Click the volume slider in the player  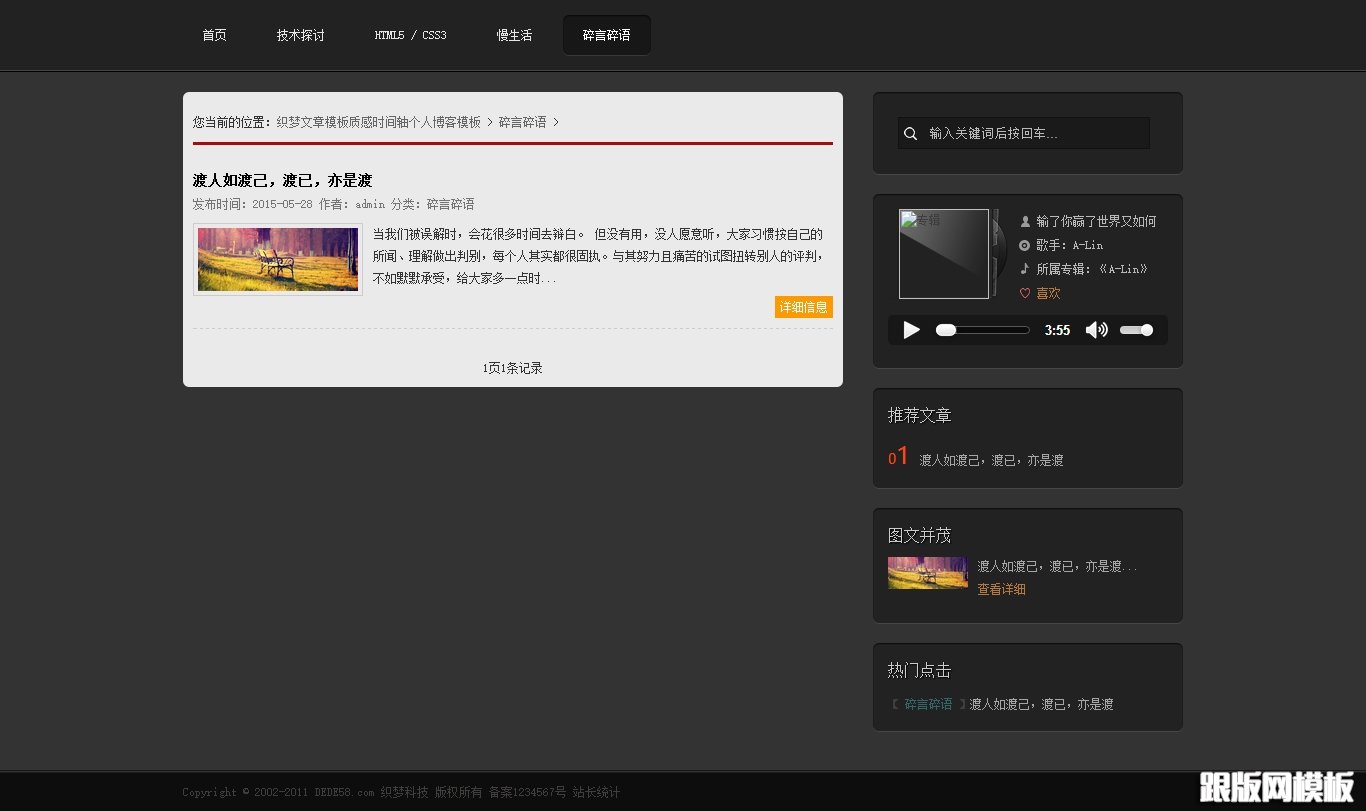tap(1137, 330)
